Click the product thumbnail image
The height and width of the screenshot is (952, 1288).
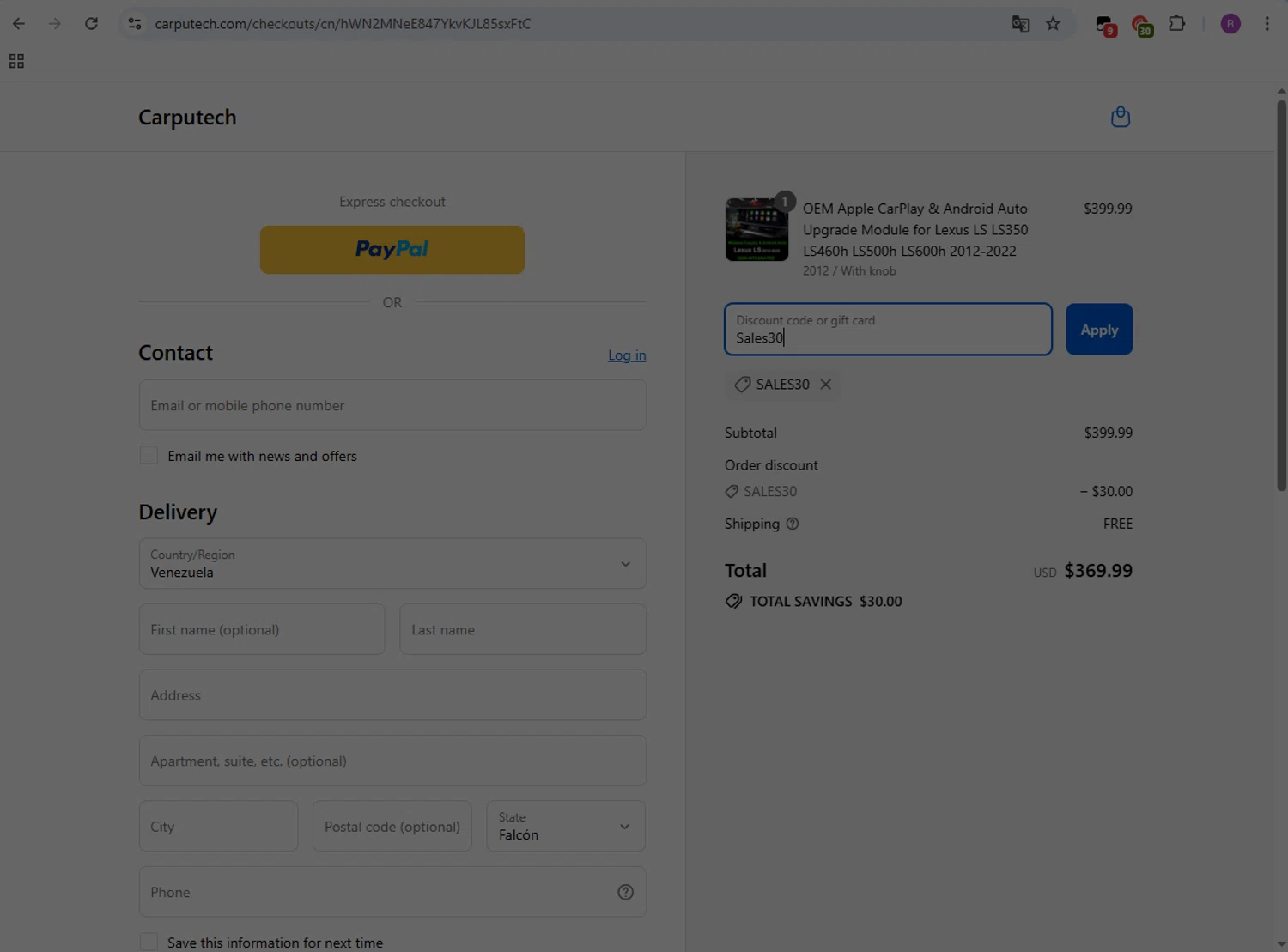click(x=756, y=229)
